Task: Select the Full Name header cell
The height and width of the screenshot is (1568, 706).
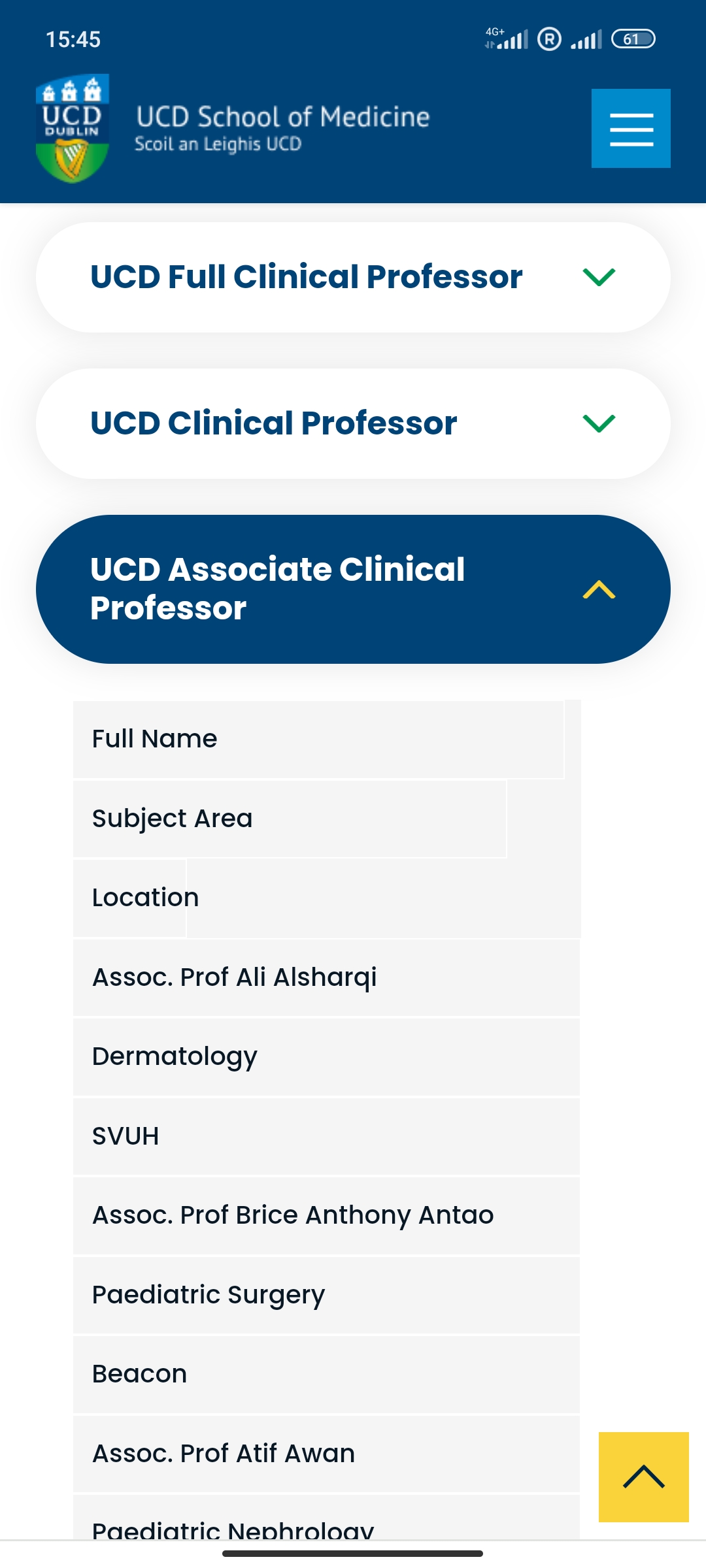Action: coord(318,740)
